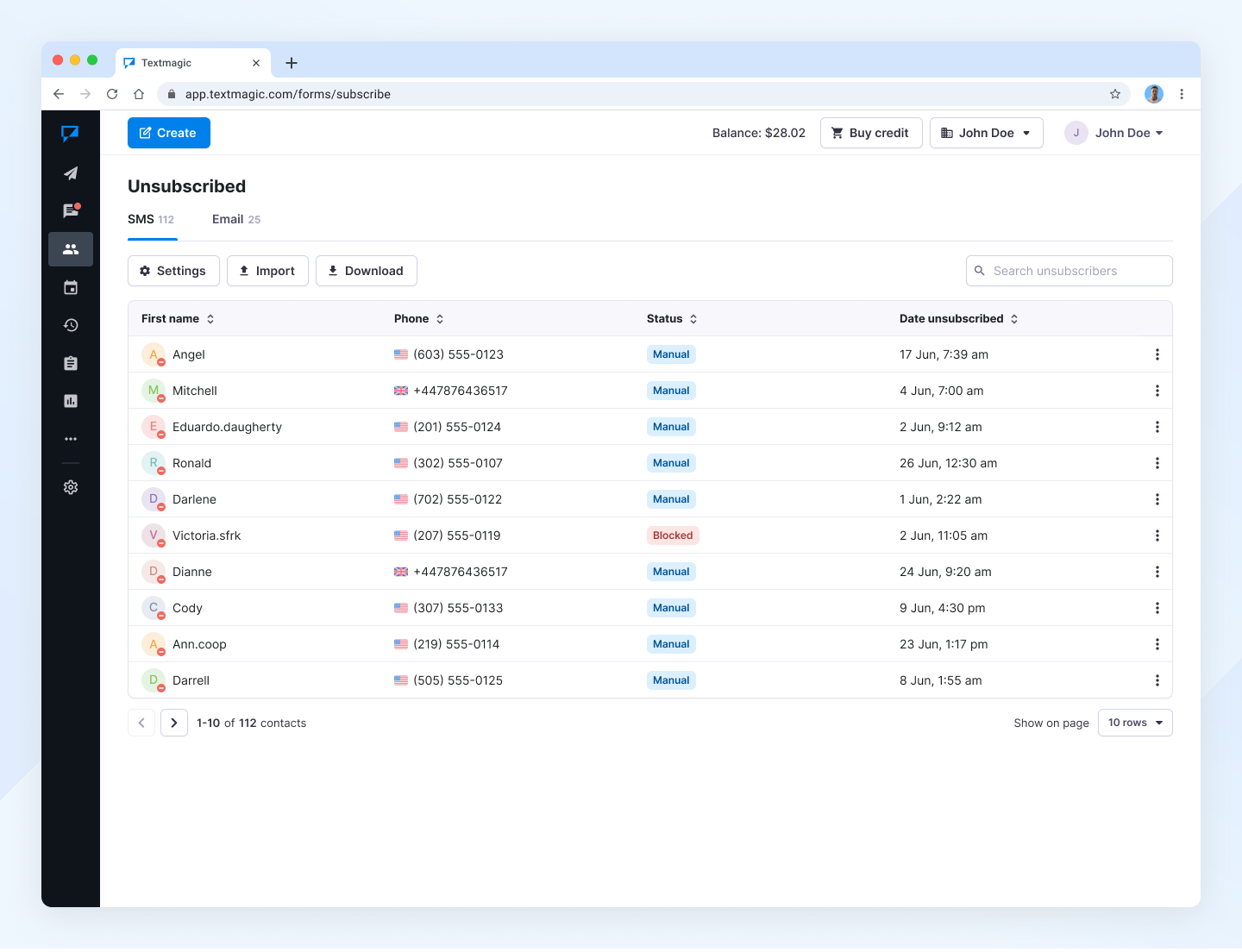Open the chat messages icon with notification dot
The image size is (1242, 952).
[x=71, y=211]
